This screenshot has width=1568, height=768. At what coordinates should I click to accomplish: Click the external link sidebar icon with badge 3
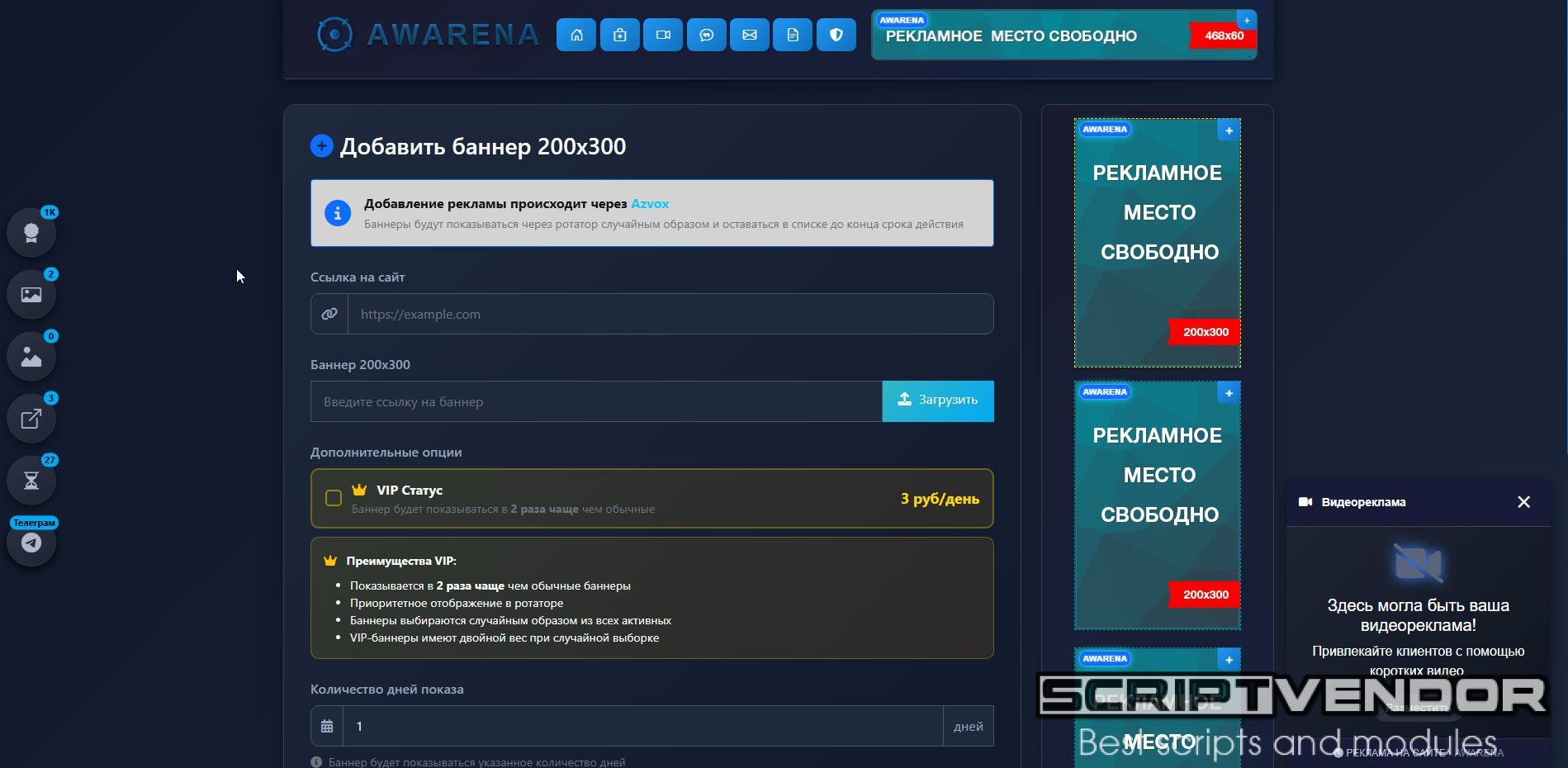(31, 419)
